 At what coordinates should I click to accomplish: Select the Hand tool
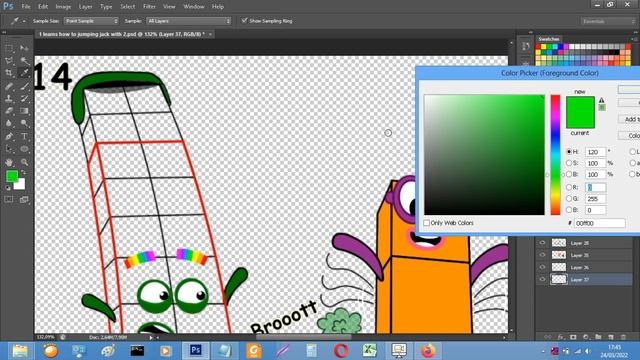point(9,162)
